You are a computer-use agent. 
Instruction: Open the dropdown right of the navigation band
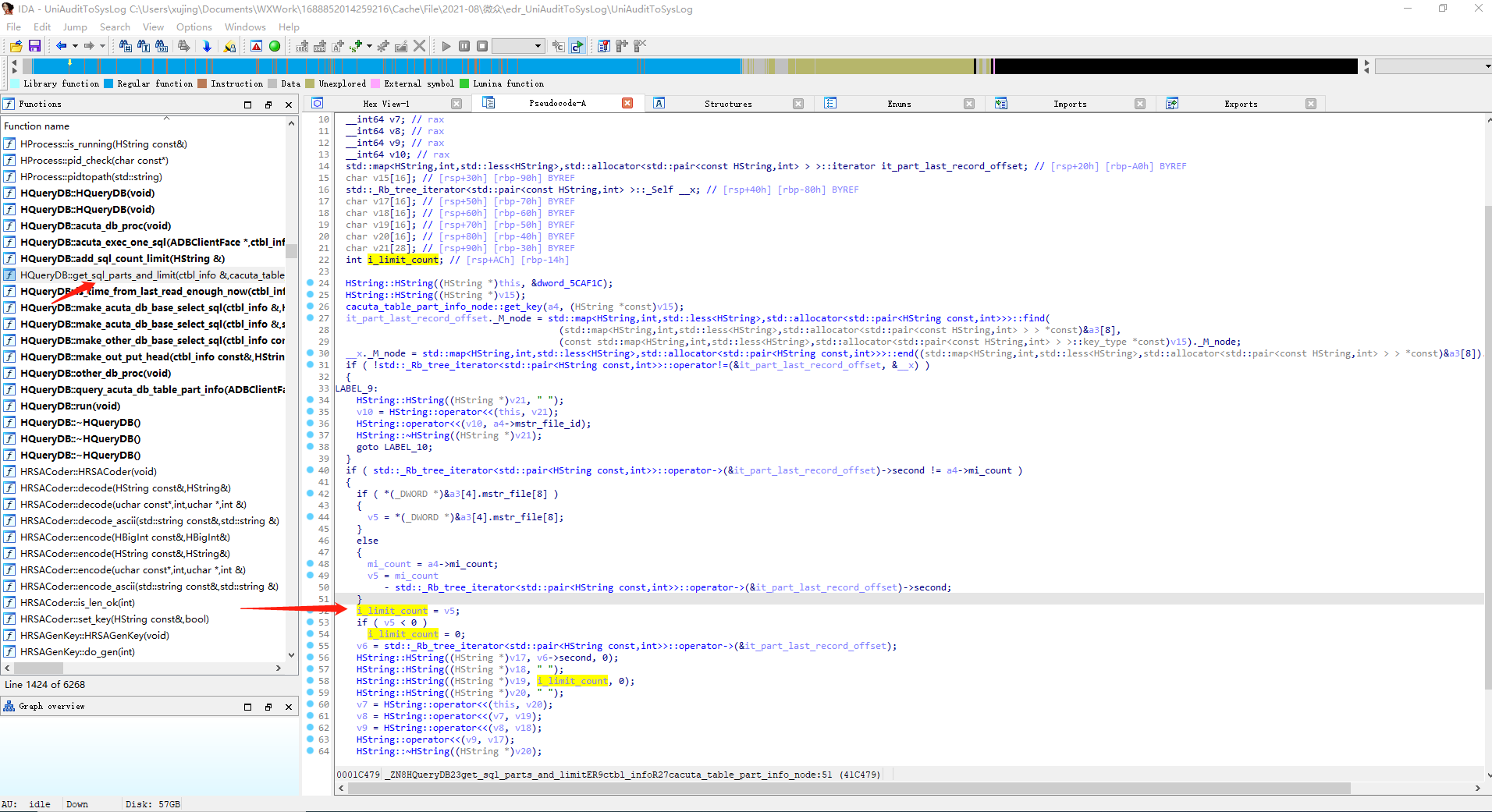click(1433, 66)
